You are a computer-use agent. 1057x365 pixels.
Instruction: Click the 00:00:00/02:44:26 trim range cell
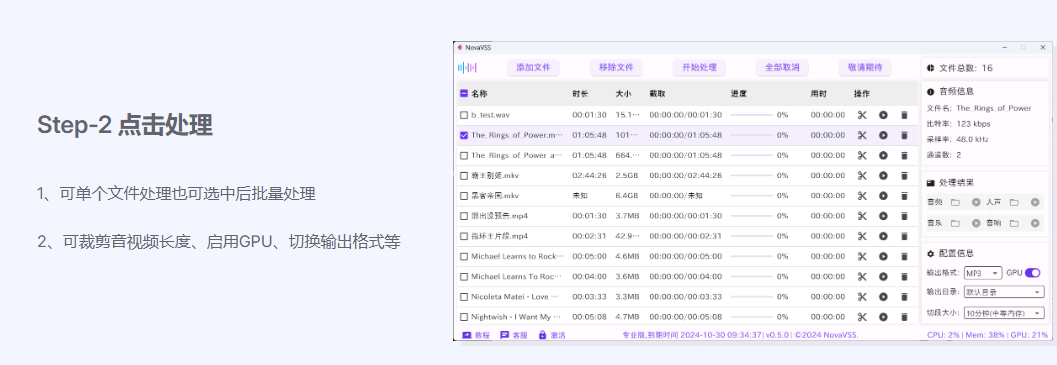[686, 175]
